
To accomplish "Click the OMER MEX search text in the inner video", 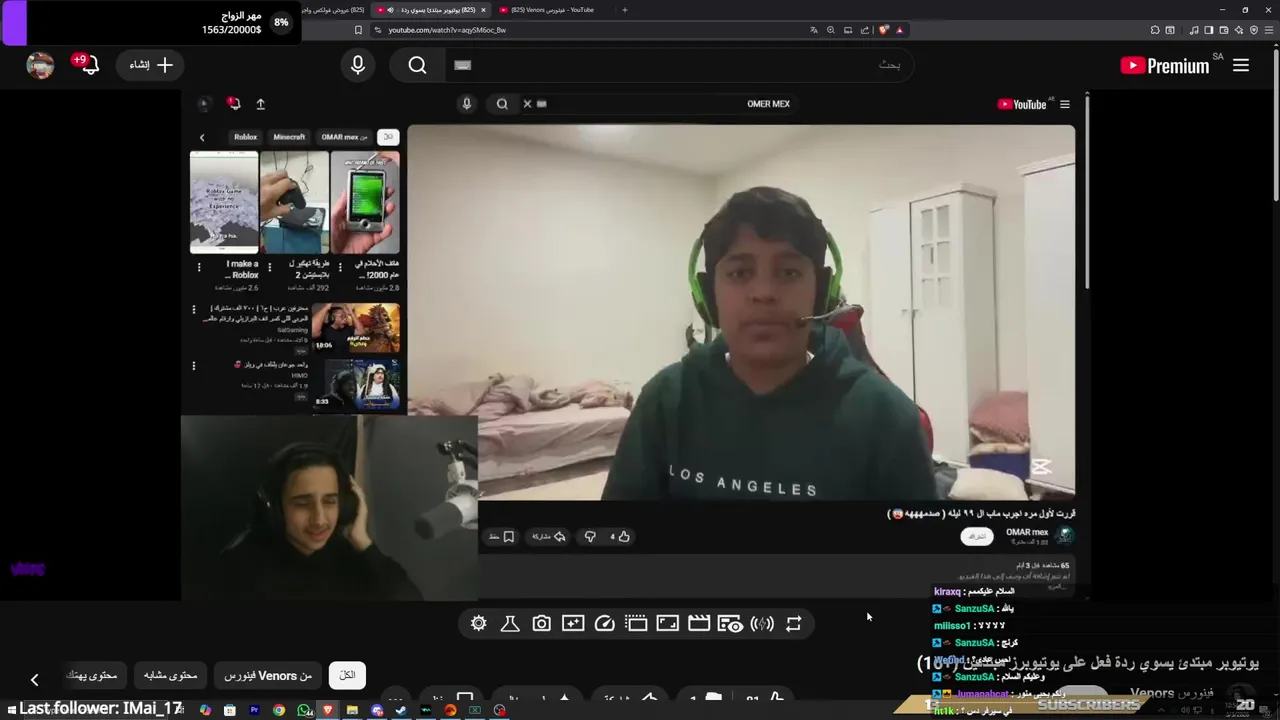I will (x=768, y=104).
